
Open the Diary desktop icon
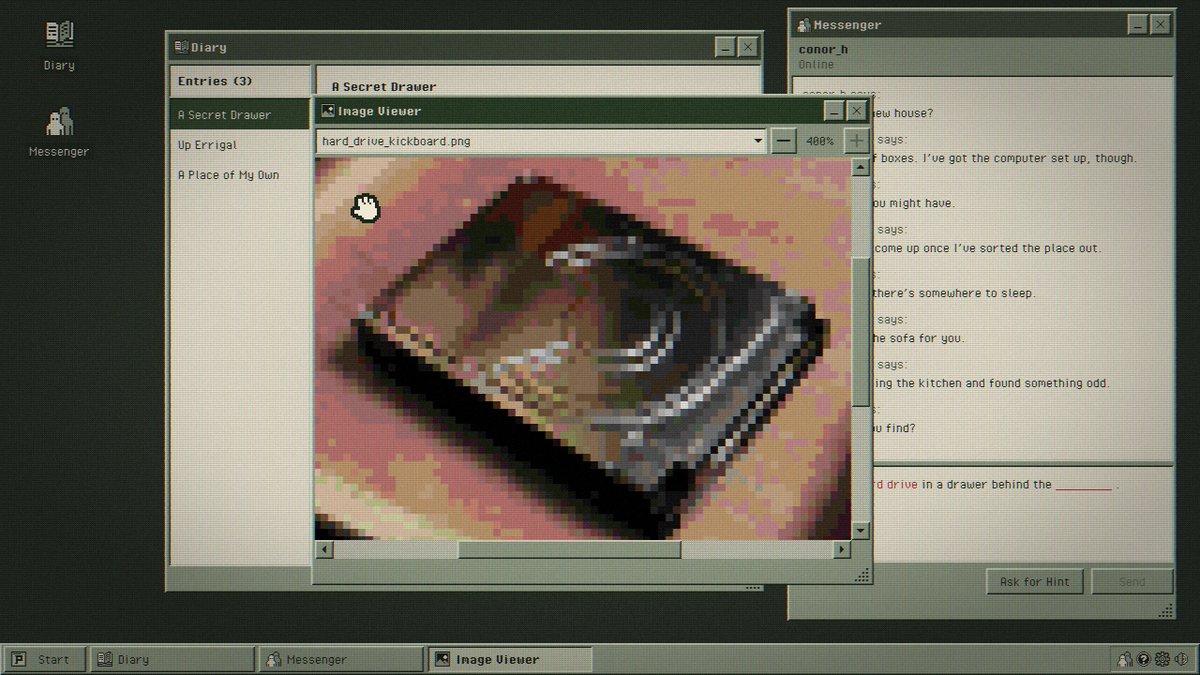click(x=59, y=45)
